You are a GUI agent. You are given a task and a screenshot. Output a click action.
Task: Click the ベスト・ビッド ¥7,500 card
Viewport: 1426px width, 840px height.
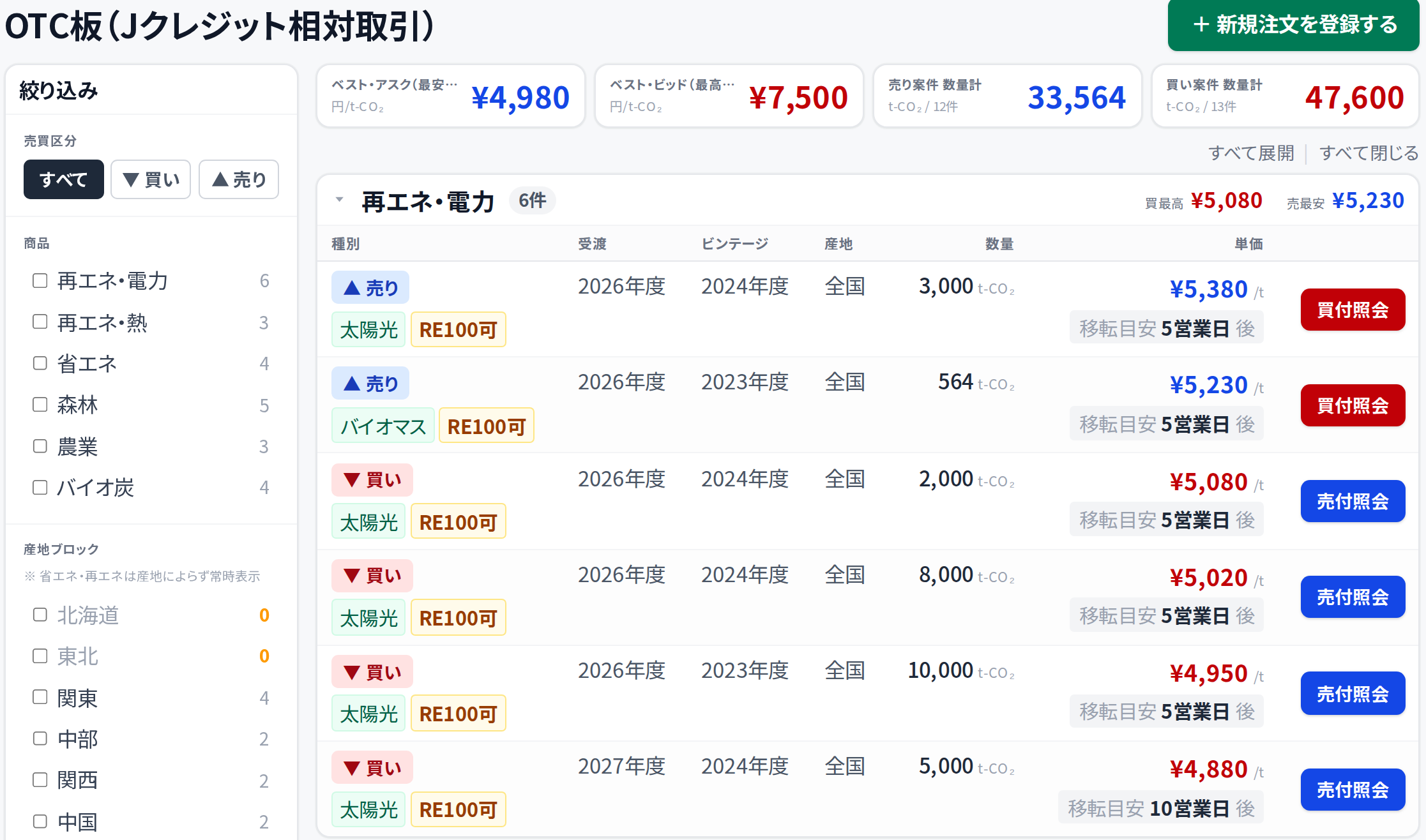tap(729, 96)
